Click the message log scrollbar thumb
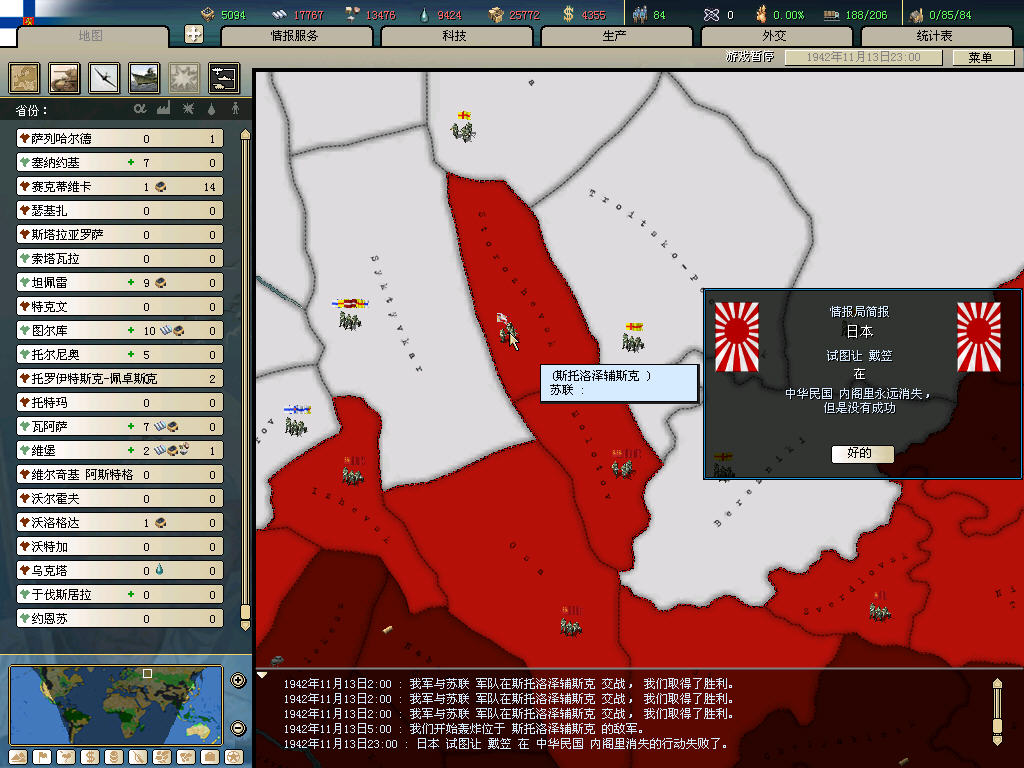Image resolution: width=1024 pixels, height=768 pixels. (x=997, y=727)
